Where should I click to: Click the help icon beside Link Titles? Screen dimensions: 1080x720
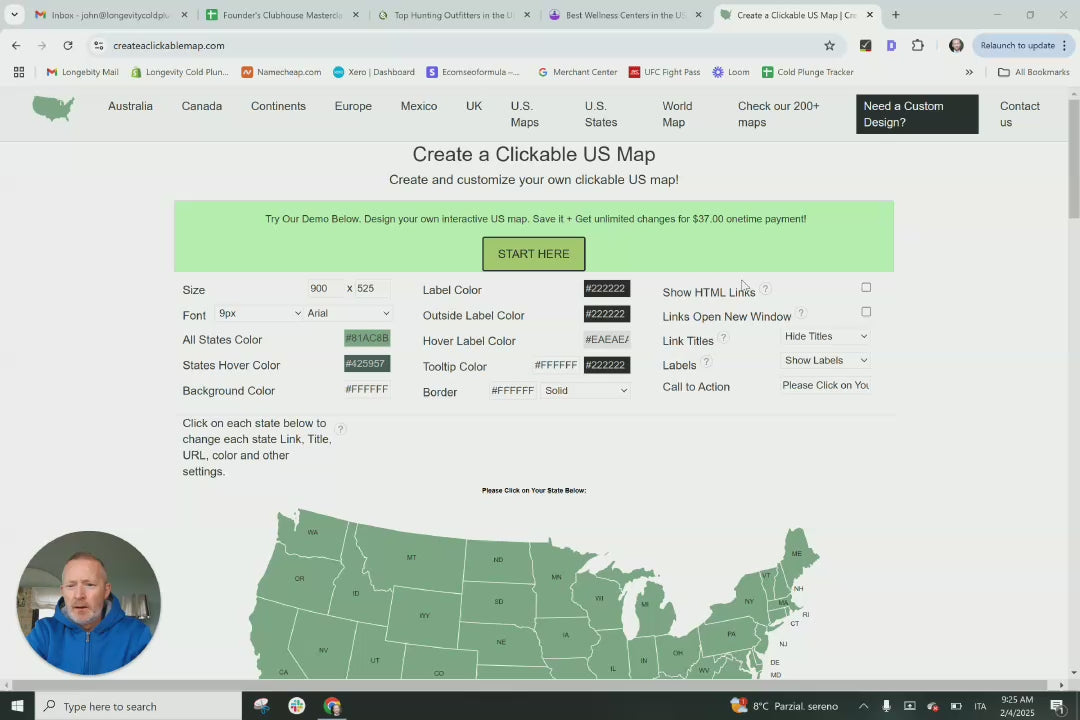(723, 338)
